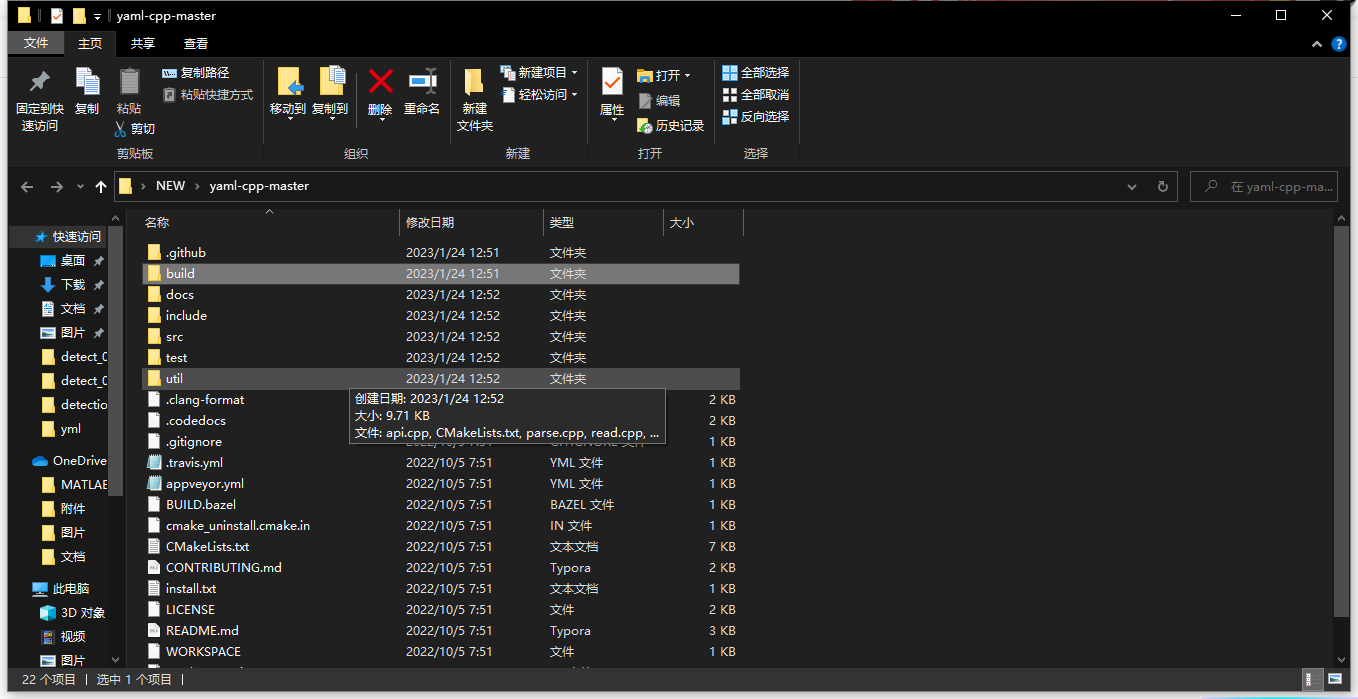Open Quick Access (快速访问) in sidebar
This screenshot has width=1358, height=699.
[x=68, y=237]
